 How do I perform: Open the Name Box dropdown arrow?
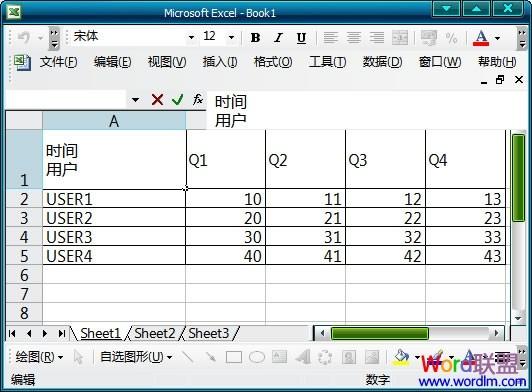pyautogui.click(x=135, y=100)
